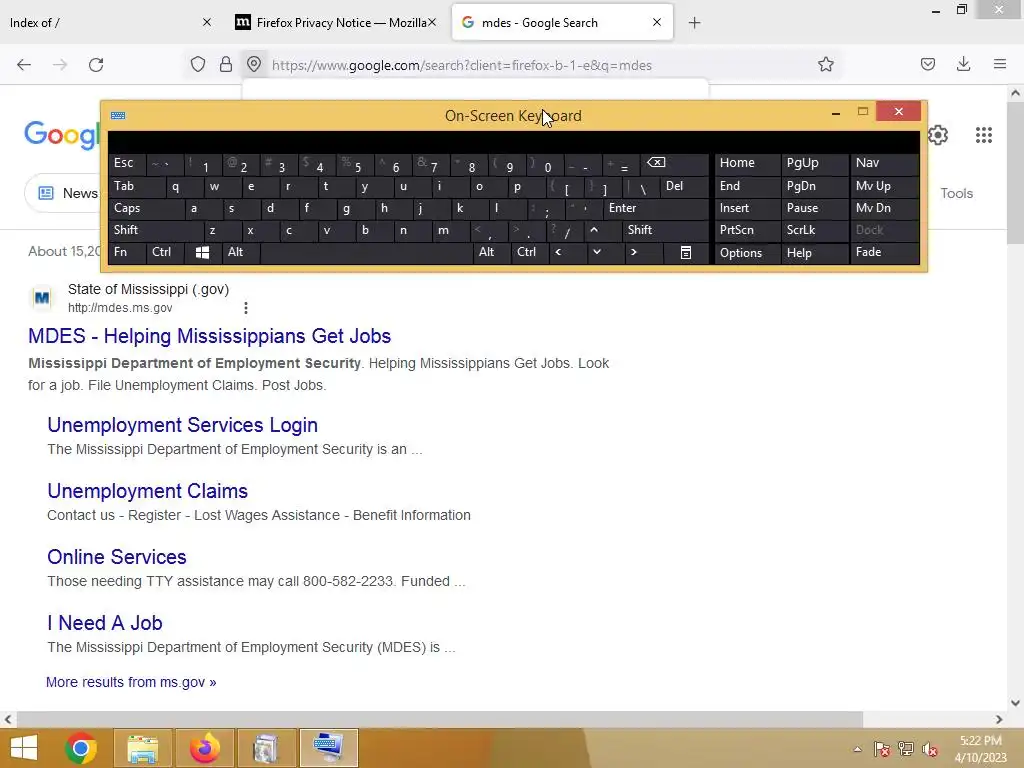Switch to Firefox in taskbar
The height and width of the screenshot is (768, 1024).
204,748
